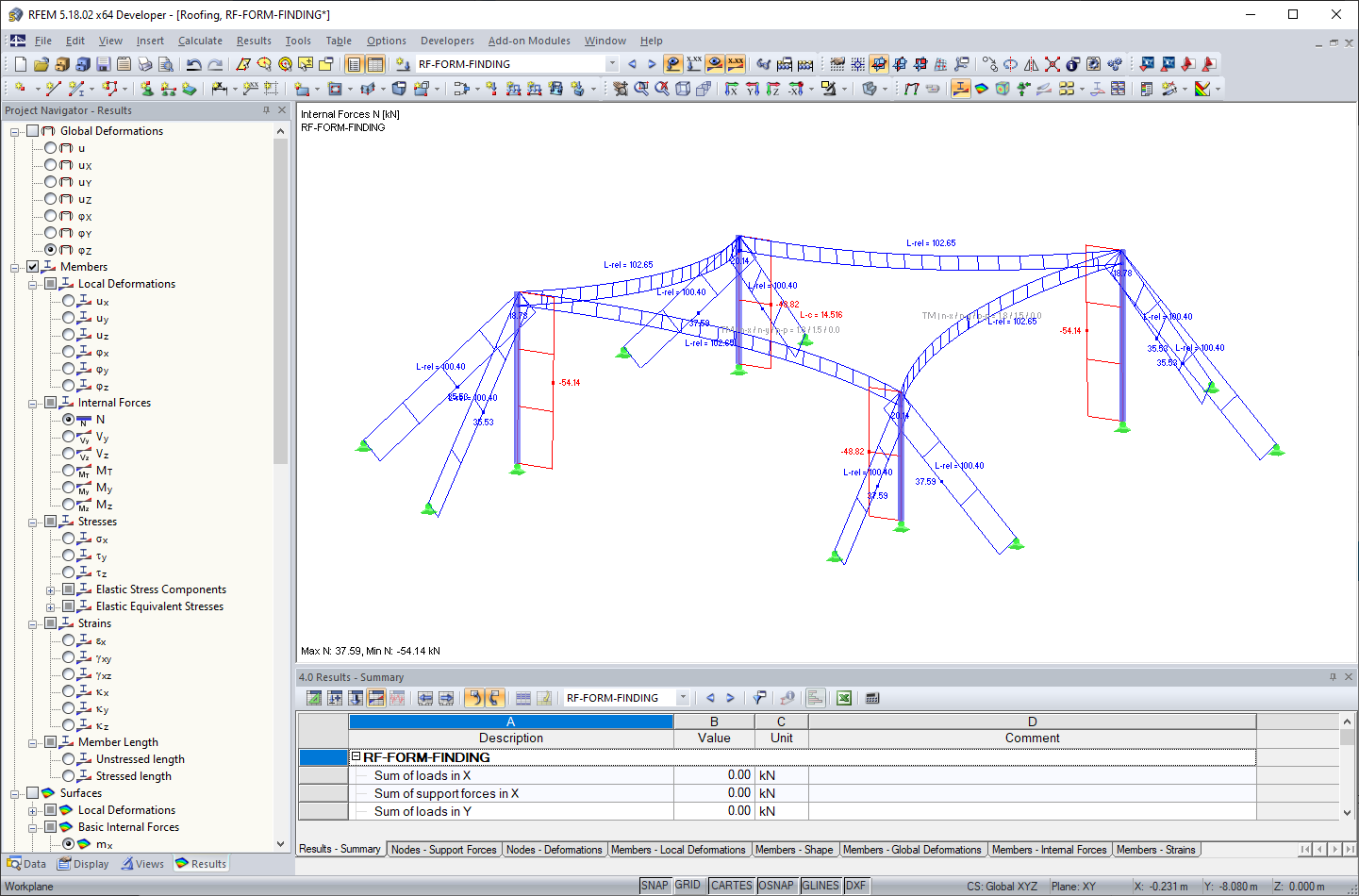Switch to the Members - Internal Forces tab

pos(1050,850)
